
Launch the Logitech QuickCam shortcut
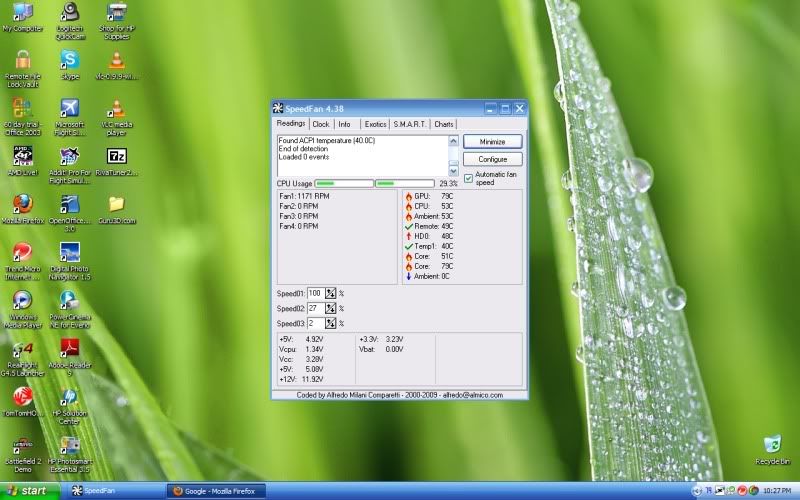[70, 21]
